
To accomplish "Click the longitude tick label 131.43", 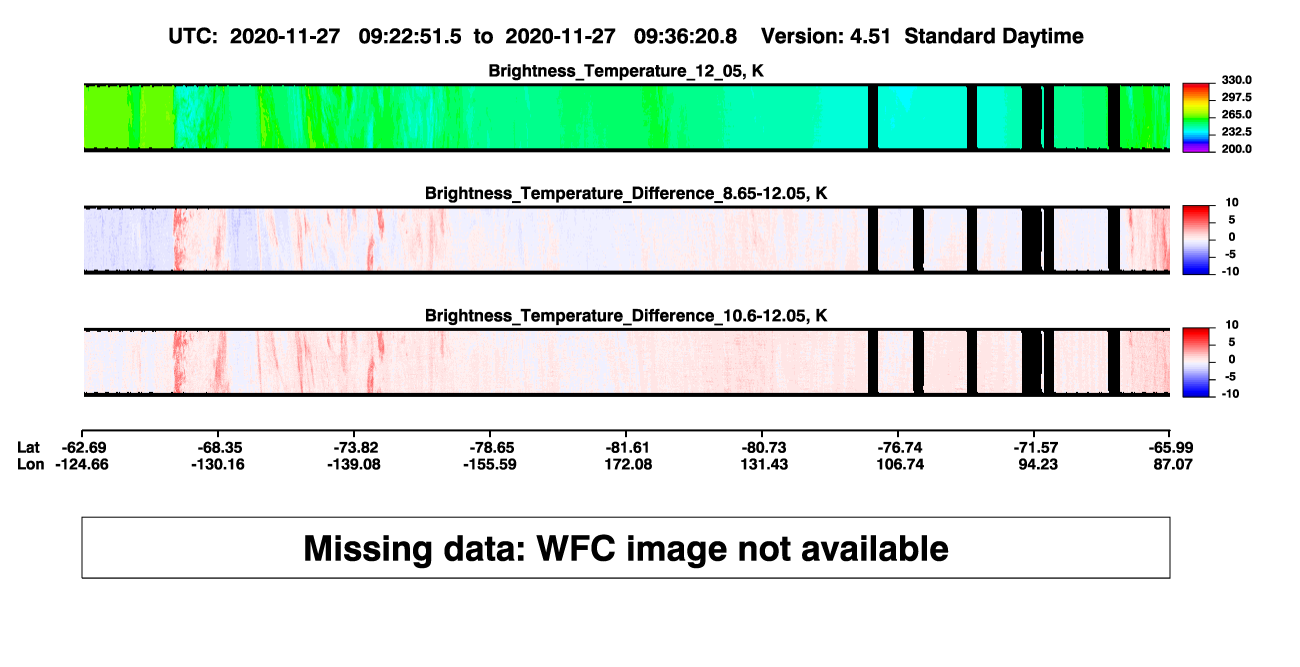I will 765,464.
